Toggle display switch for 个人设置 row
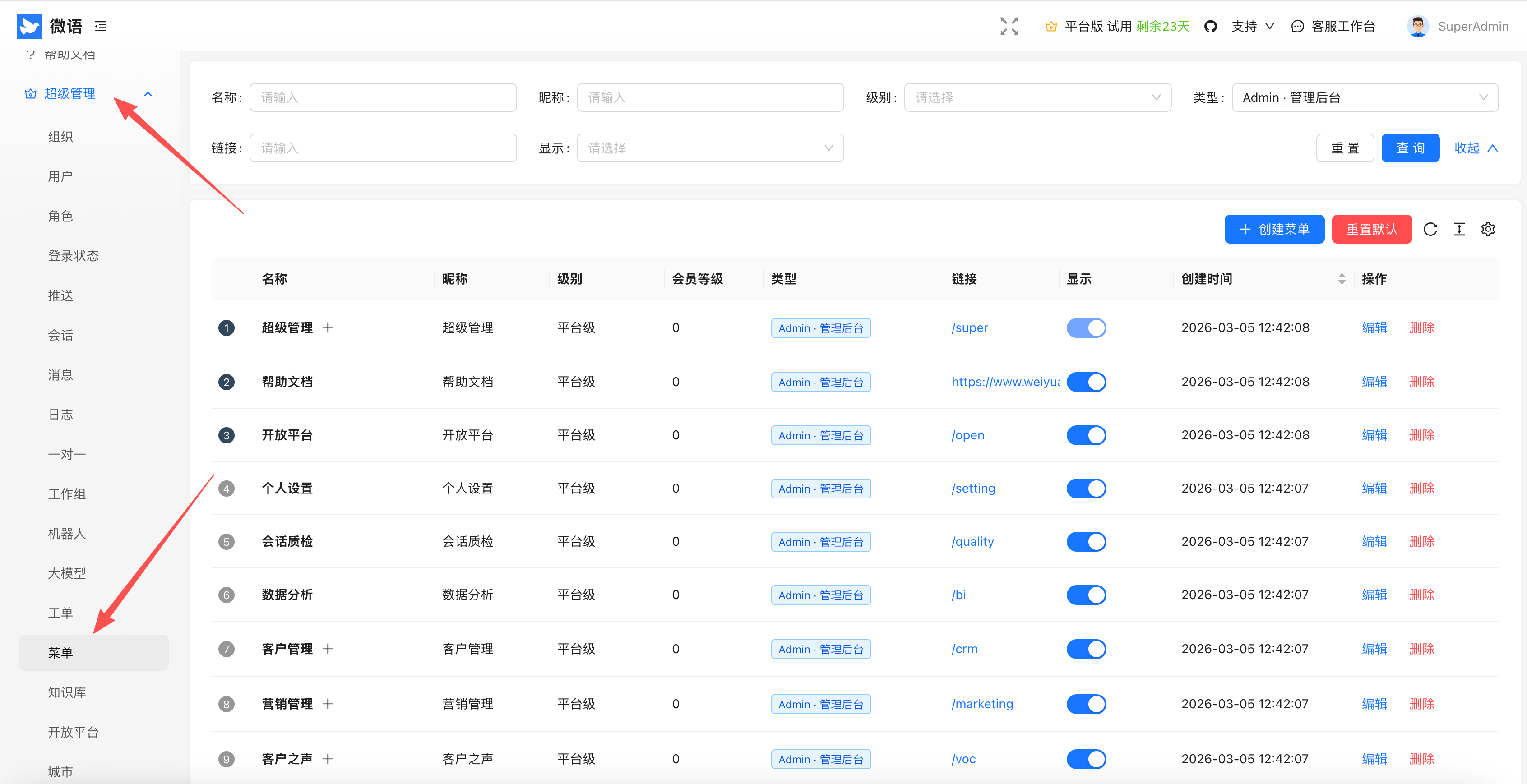The width and height of the screenshot is (1527, 784). click(x=1086, y=488)
